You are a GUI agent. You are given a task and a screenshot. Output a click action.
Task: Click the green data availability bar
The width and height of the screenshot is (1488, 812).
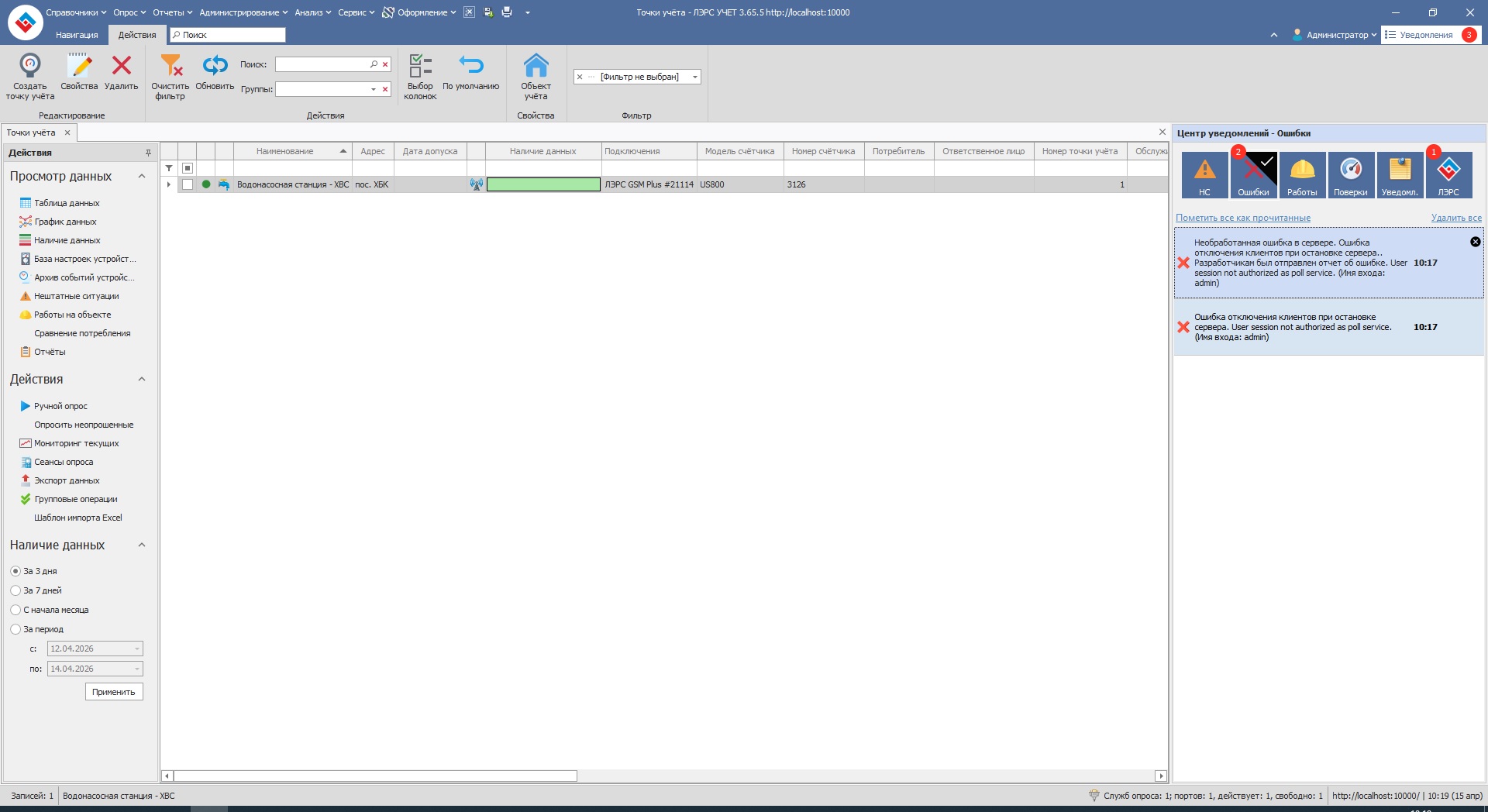coord(543,184)
